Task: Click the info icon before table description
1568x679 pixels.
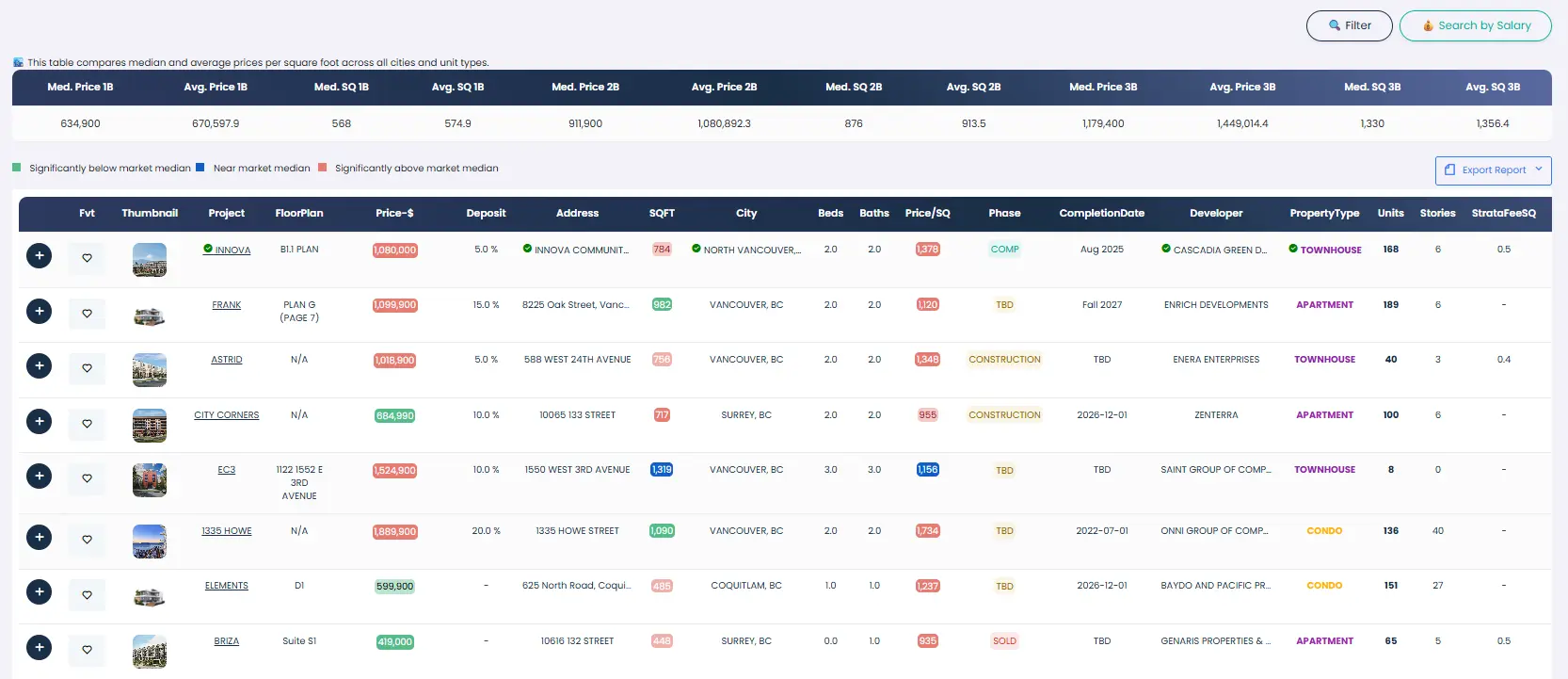Action: 18,62
